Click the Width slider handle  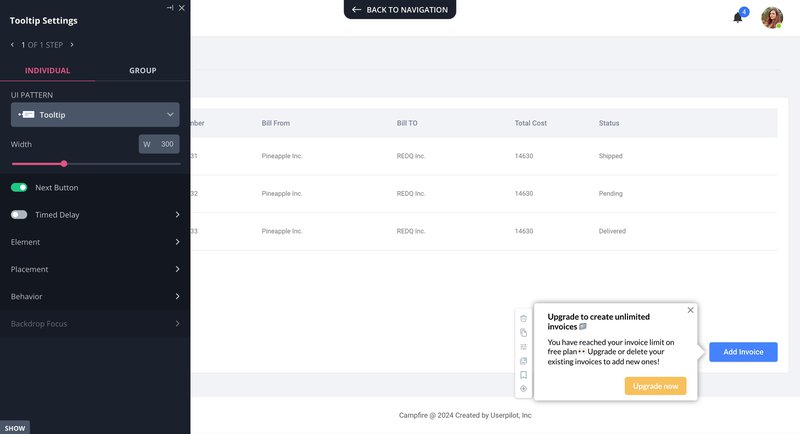click(x=64, y=163)
